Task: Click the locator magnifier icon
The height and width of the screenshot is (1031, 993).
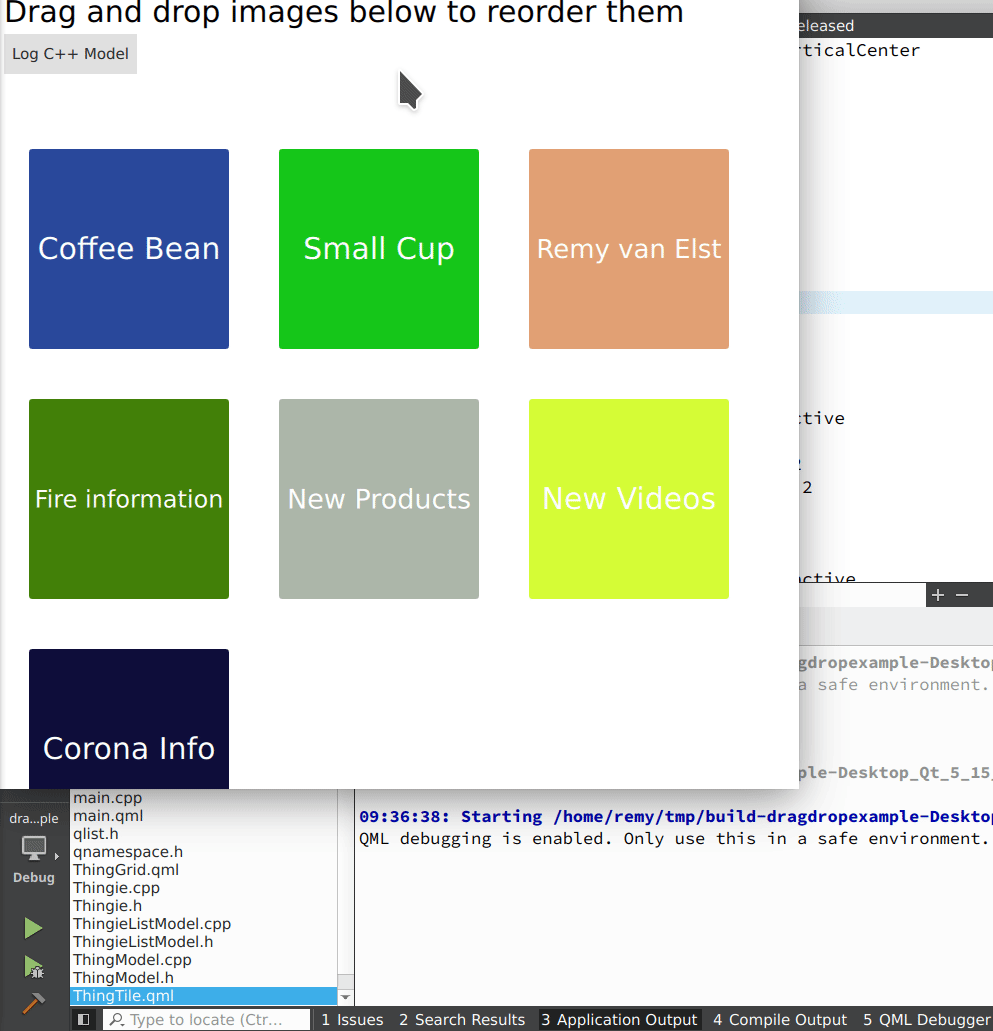Action: pyautogui.click(x=117, y=1020)
